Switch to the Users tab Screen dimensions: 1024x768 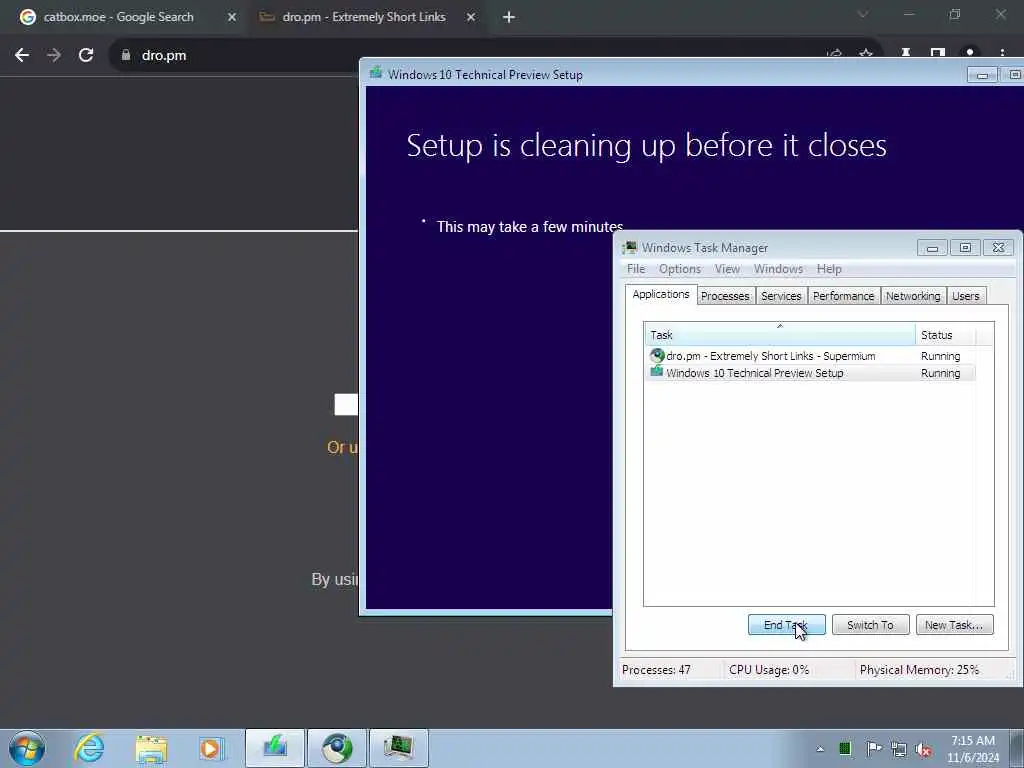pyautogui.click(x=965, y=296)
